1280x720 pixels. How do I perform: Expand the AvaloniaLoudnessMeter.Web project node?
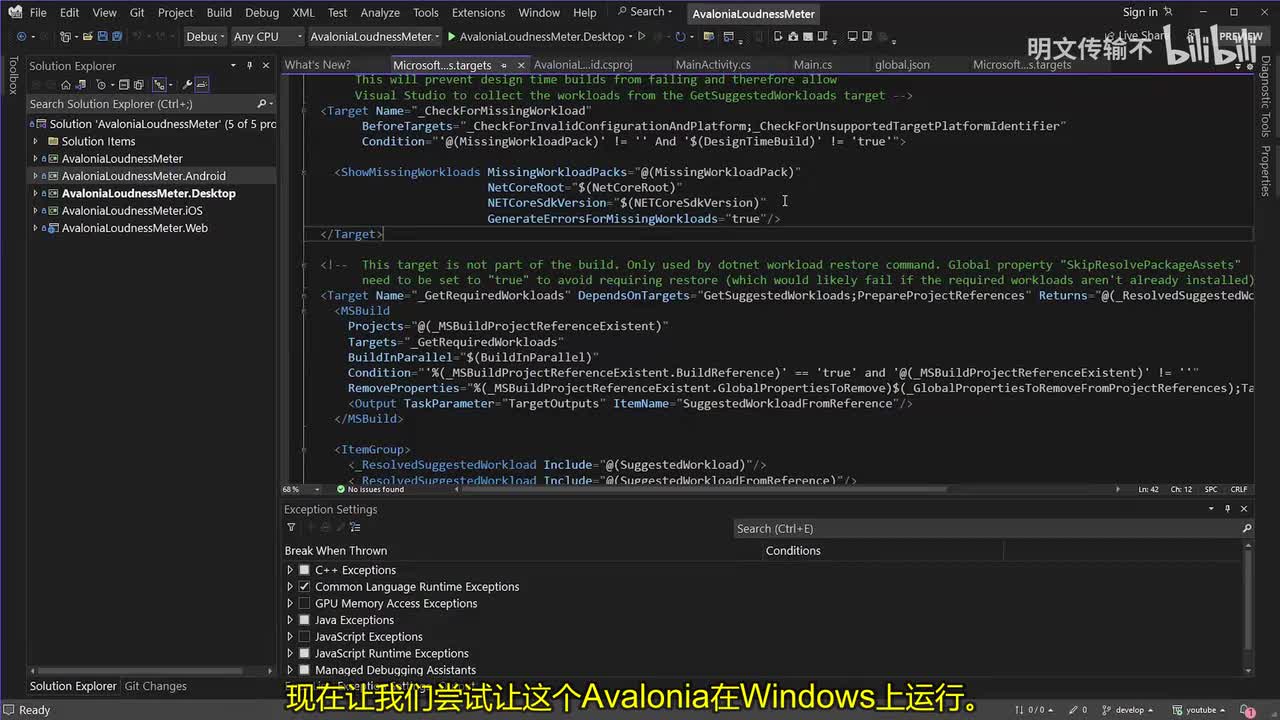tap(36, 228)
